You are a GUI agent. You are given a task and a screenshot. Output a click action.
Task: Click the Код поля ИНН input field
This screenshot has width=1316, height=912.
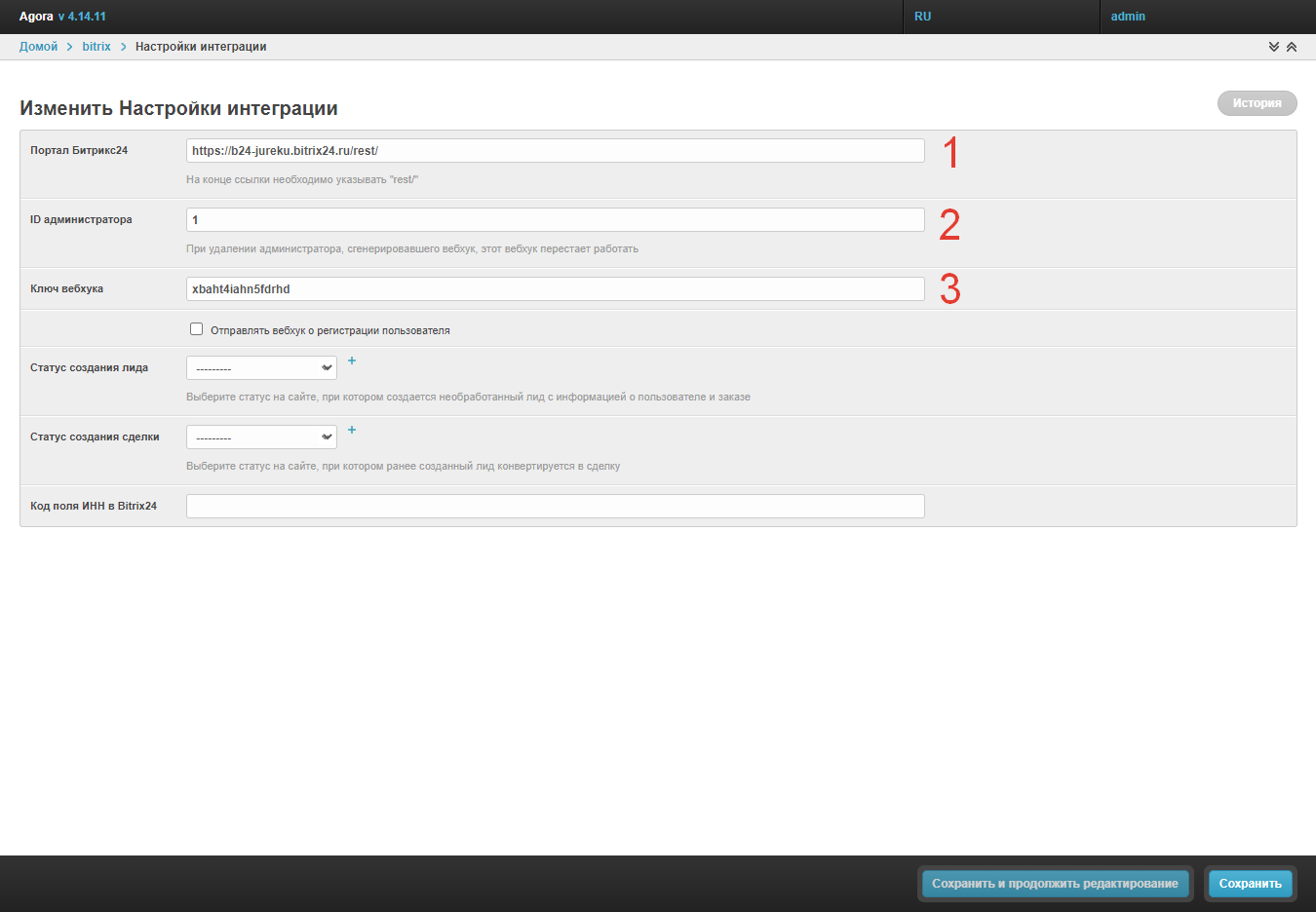pos(555,507)
